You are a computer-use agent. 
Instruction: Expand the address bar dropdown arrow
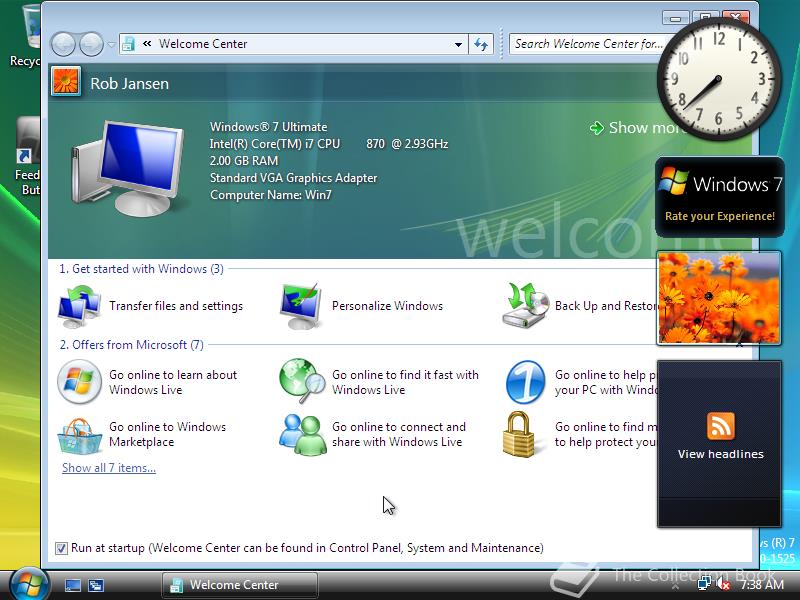click(458, 44)
